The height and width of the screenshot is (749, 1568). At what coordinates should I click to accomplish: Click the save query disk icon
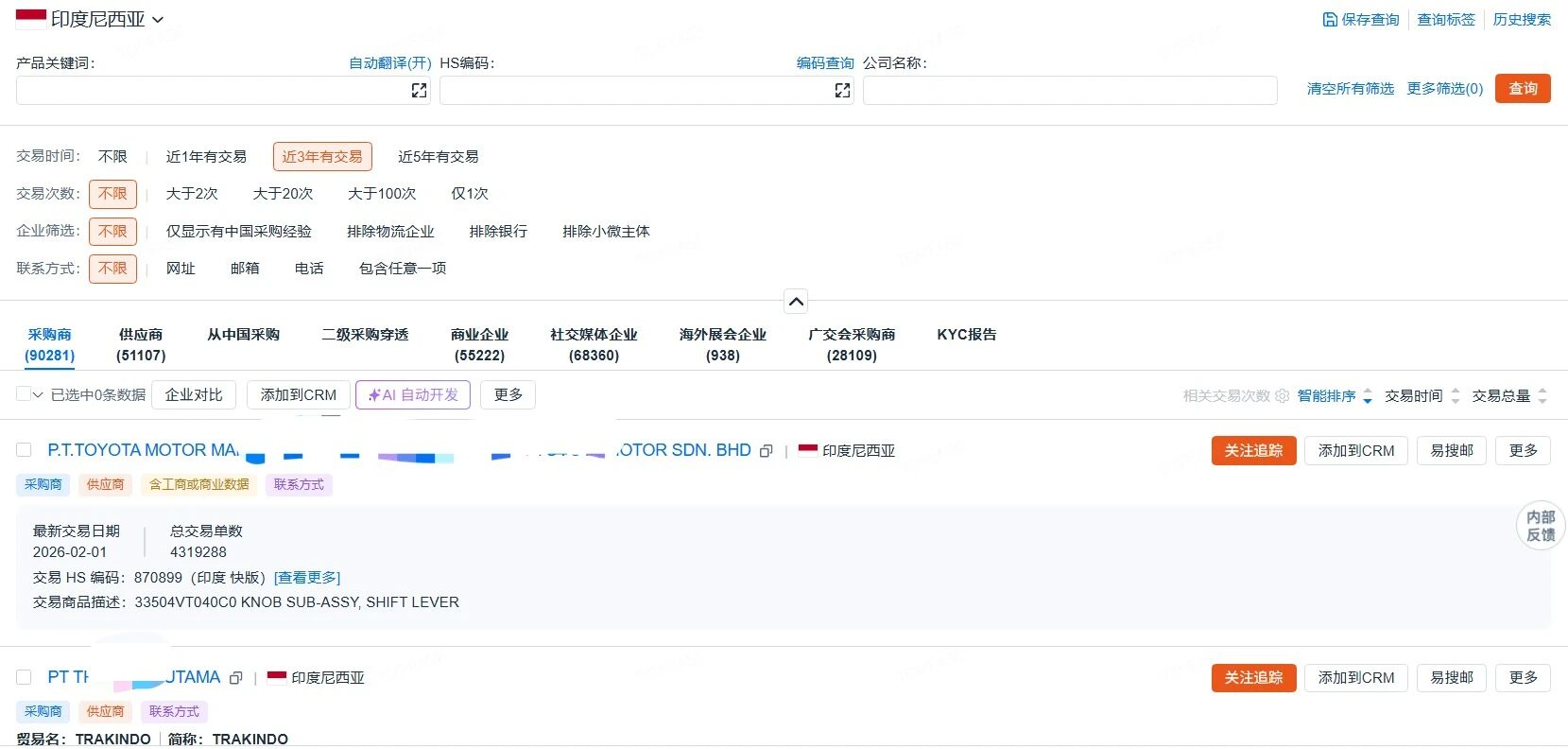pyautogui.click(x=1330, y=20)
